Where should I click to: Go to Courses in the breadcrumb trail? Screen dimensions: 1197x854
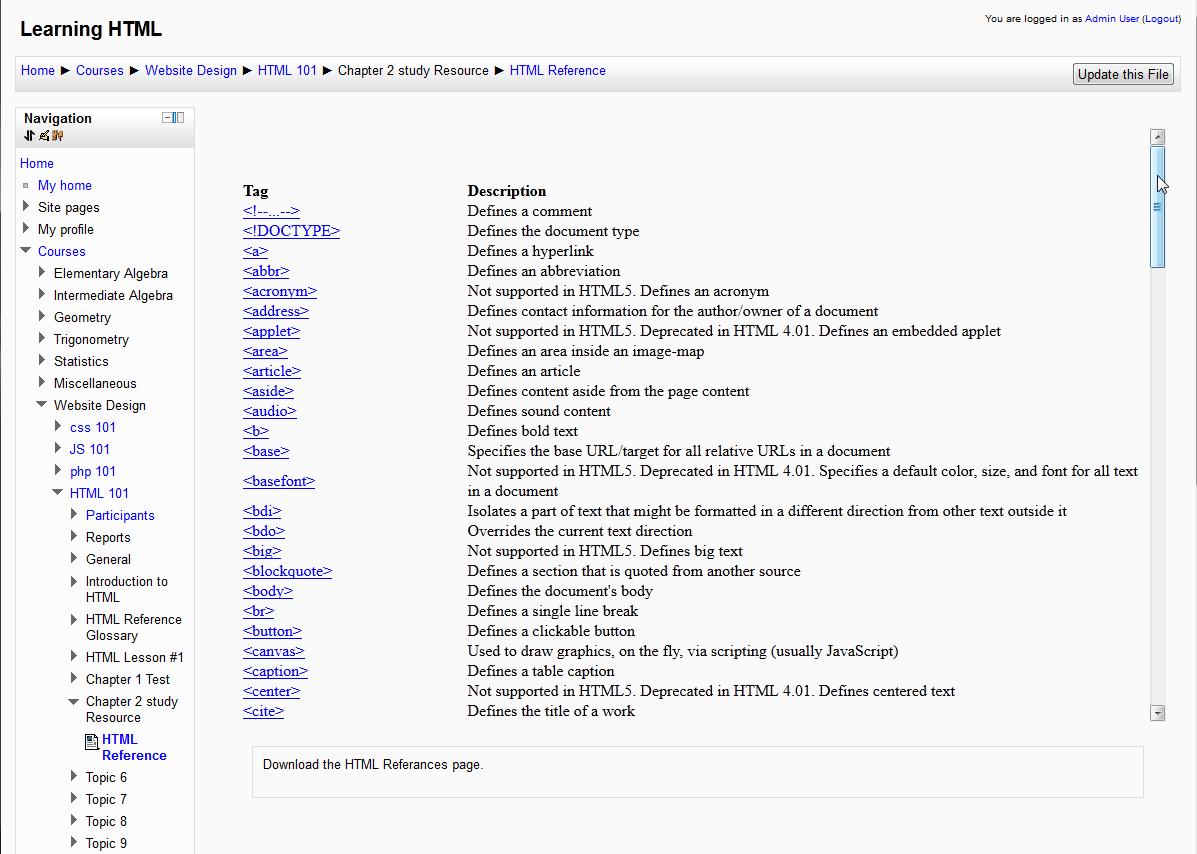click(99, 71)
